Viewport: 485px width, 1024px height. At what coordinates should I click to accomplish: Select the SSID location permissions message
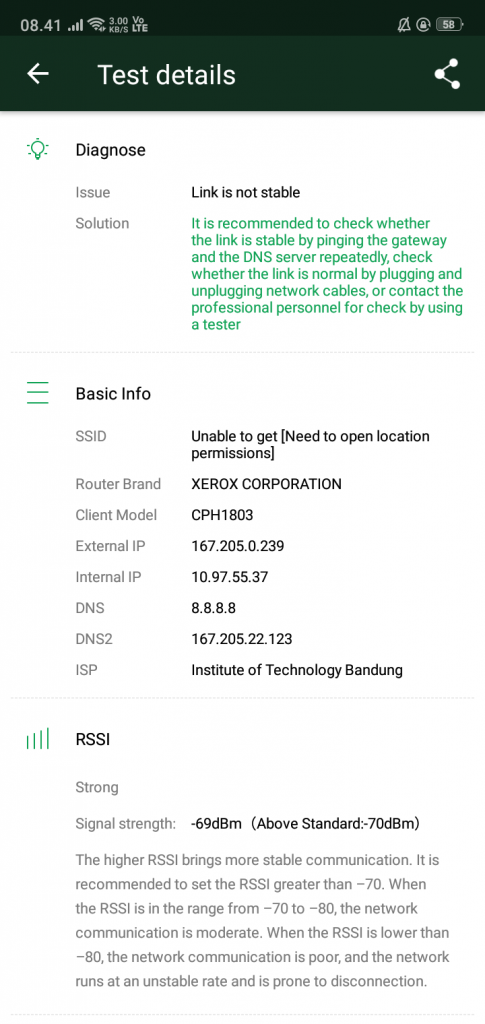(310, 444)
